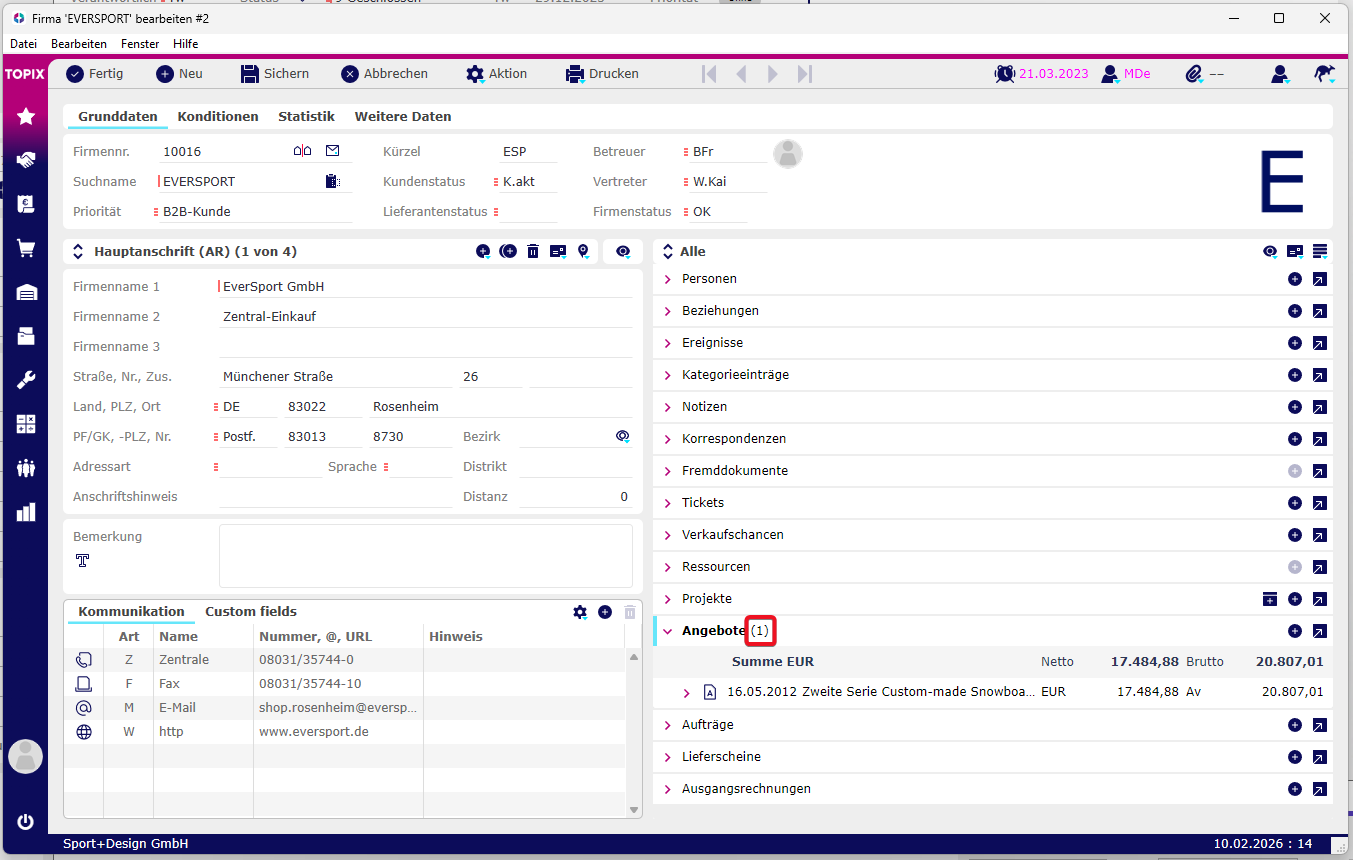Click the Abbrechen button
The image size is (1353, 860).
[384, 74]
